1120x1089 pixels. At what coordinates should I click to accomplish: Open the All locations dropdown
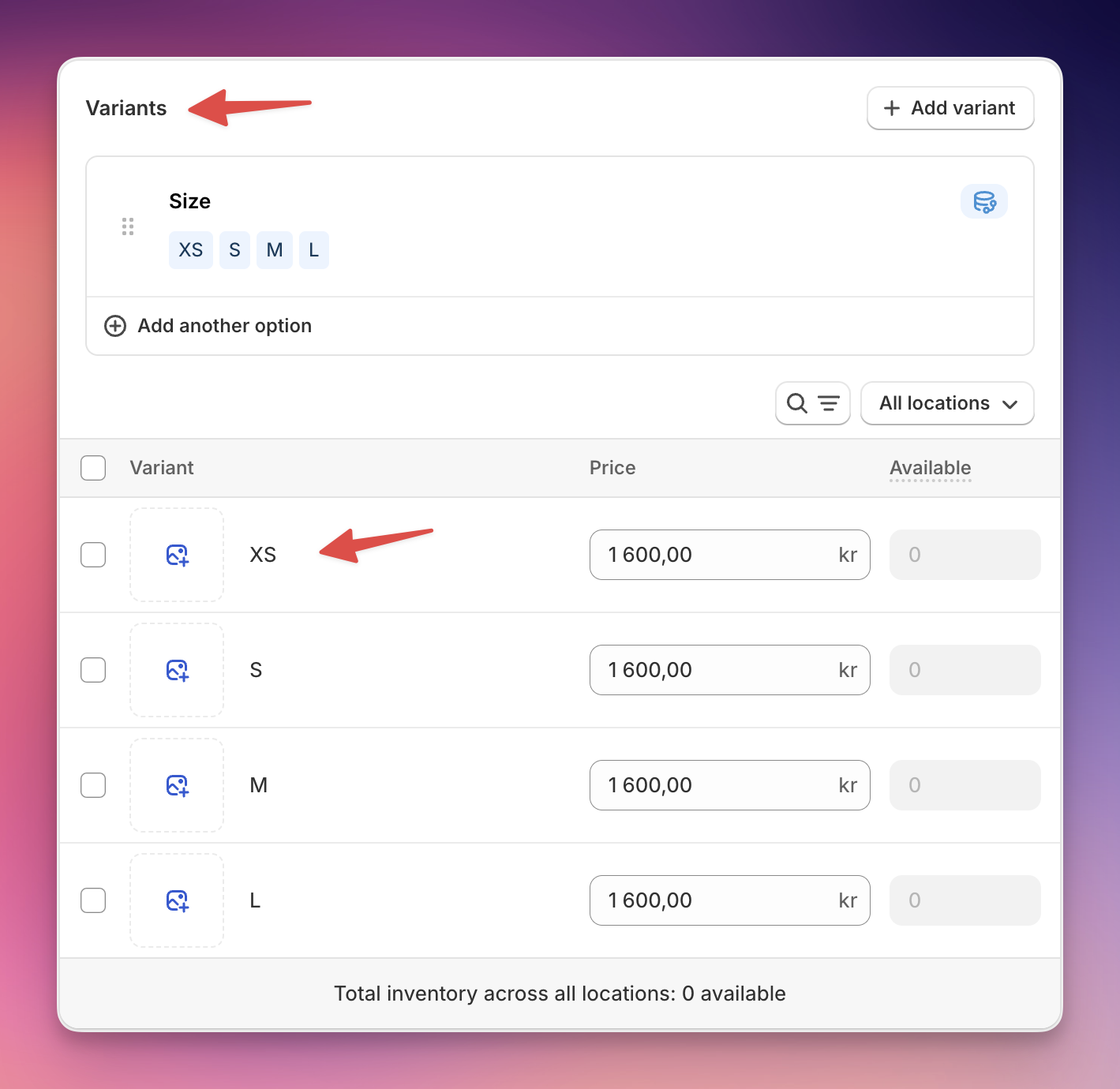[x=947, y=403]
